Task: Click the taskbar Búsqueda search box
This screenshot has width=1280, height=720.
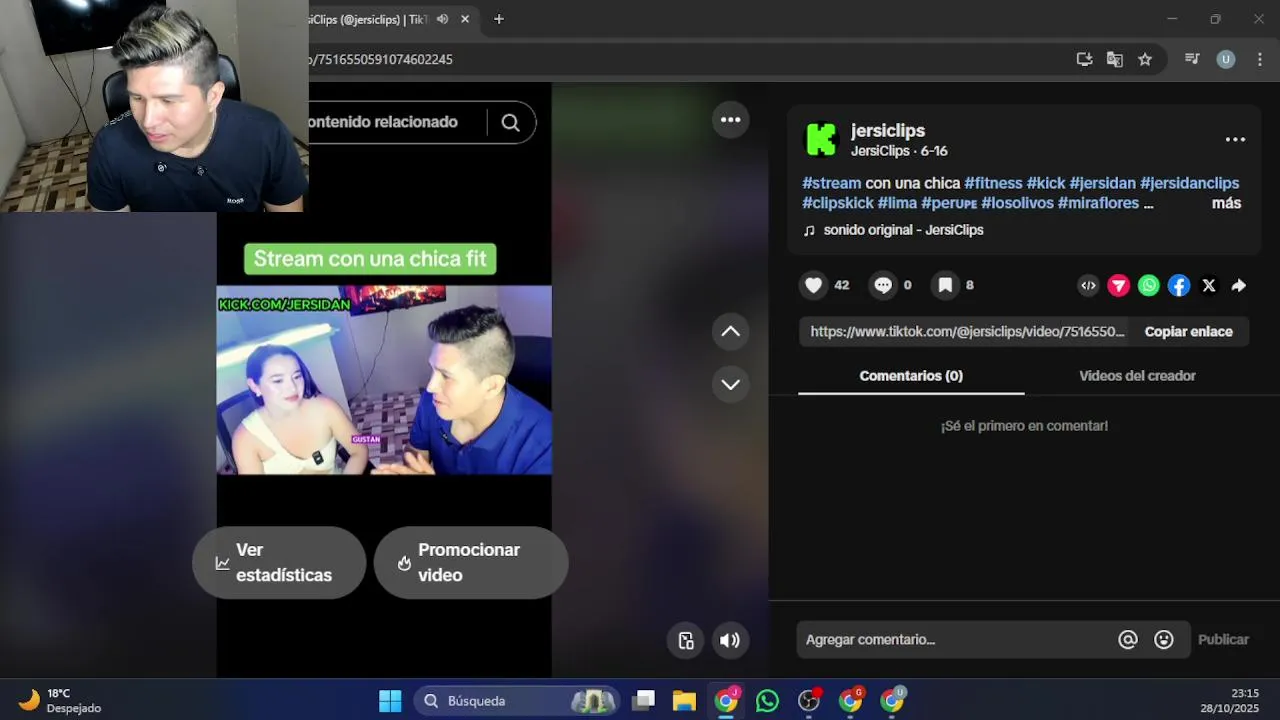Action: click(515, 701)
